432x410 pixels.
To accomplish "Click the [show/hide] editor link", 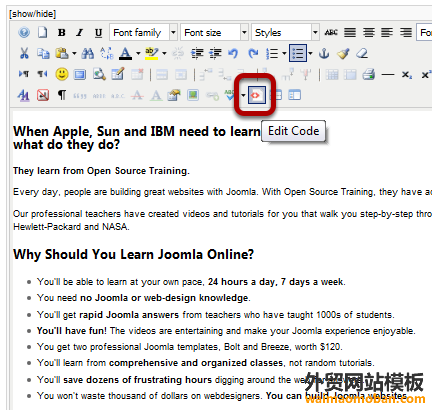I will [x=32, y=14].
